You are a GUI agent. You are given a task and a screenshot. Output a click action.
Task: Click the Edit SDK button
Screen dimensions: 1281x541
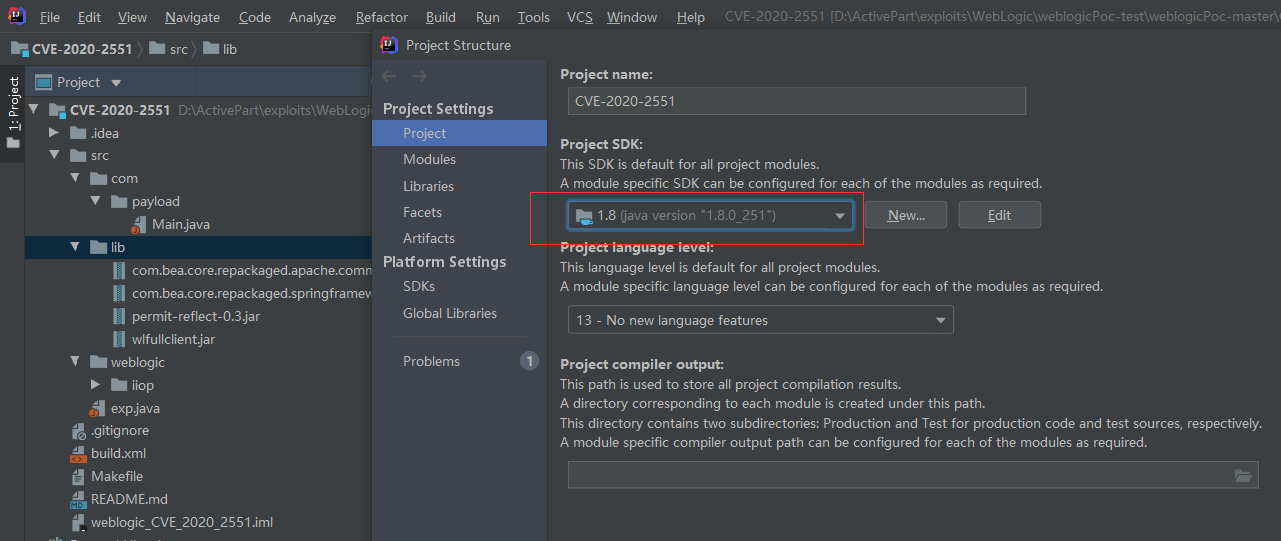[999, 215]
